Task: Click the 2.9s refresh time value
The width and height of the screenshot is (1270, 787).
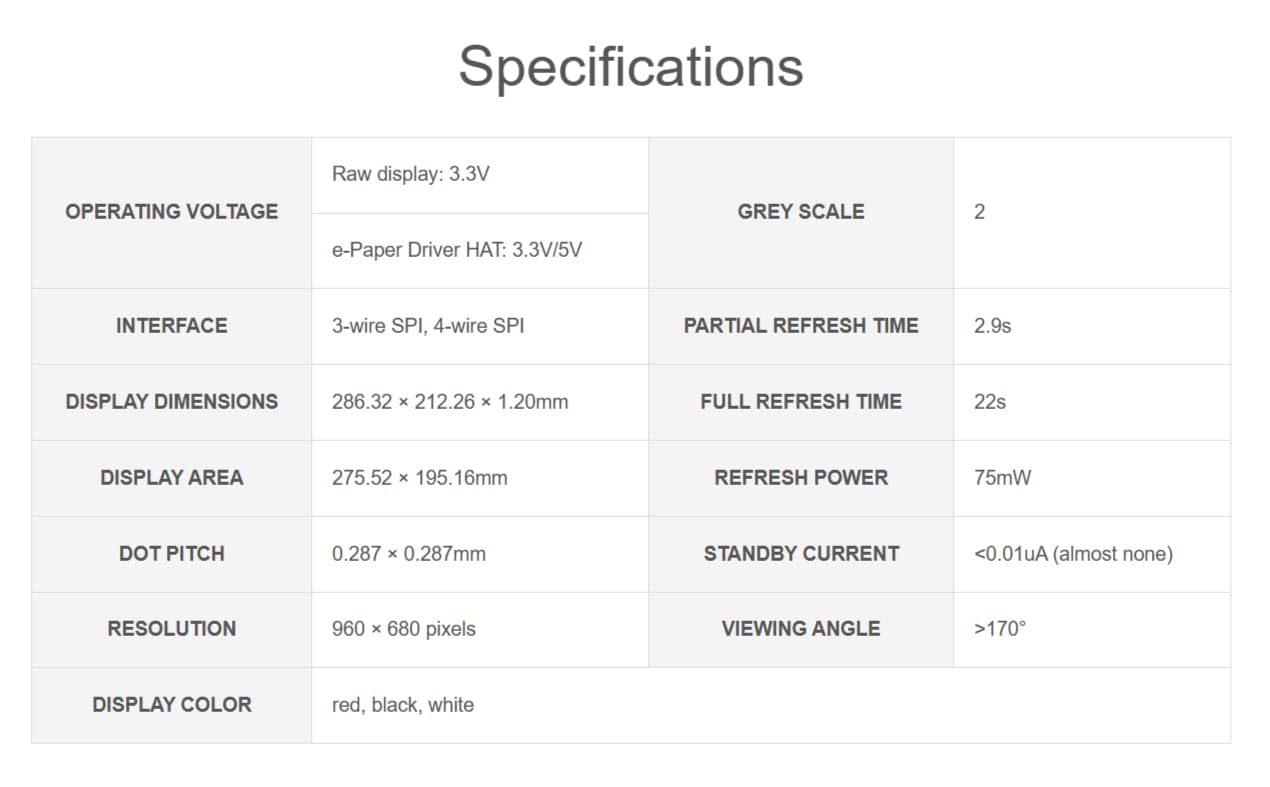Action: click(x=992, y=326)
